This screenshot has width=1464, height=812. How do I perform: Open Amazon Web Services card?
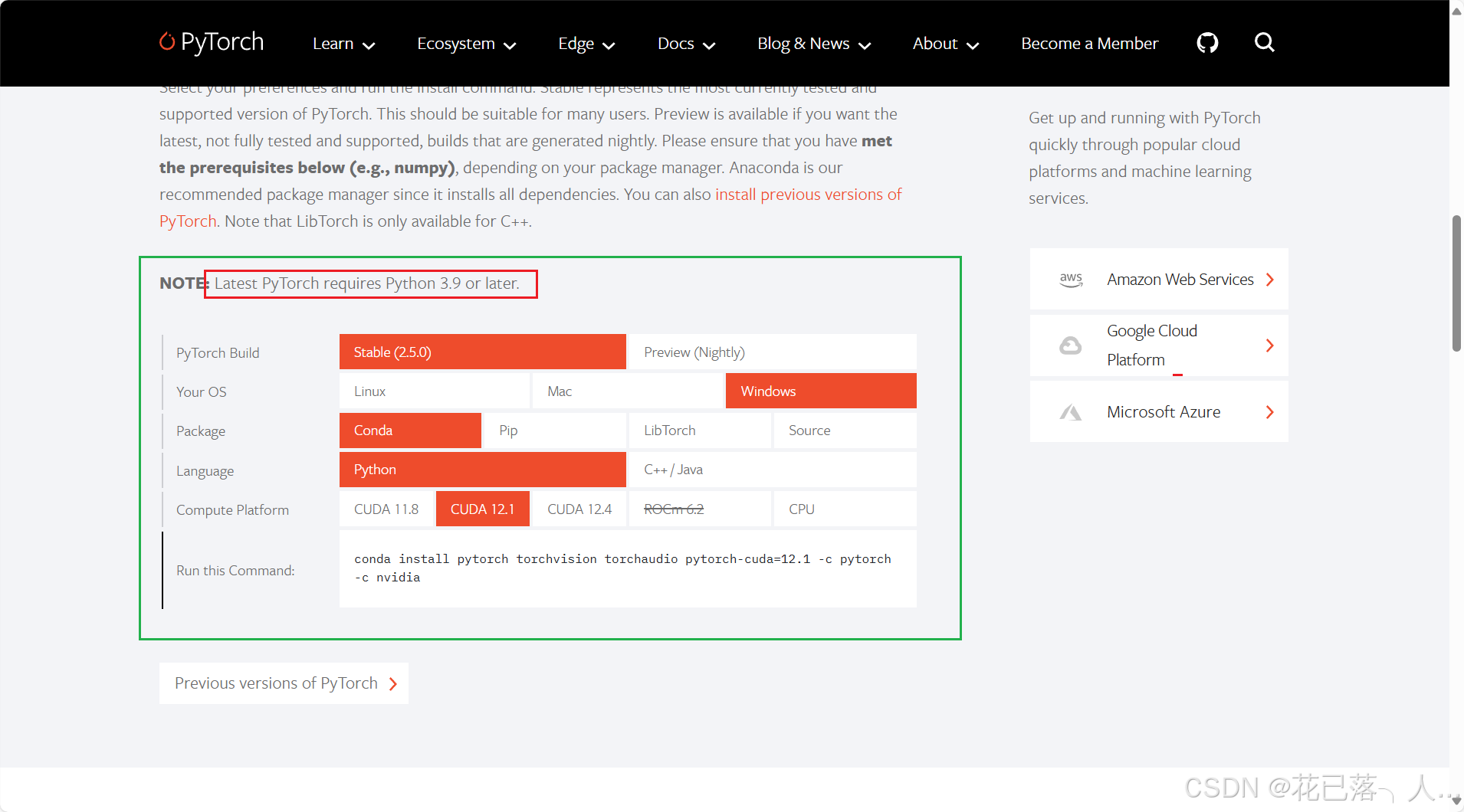(x=1159, y=279)
